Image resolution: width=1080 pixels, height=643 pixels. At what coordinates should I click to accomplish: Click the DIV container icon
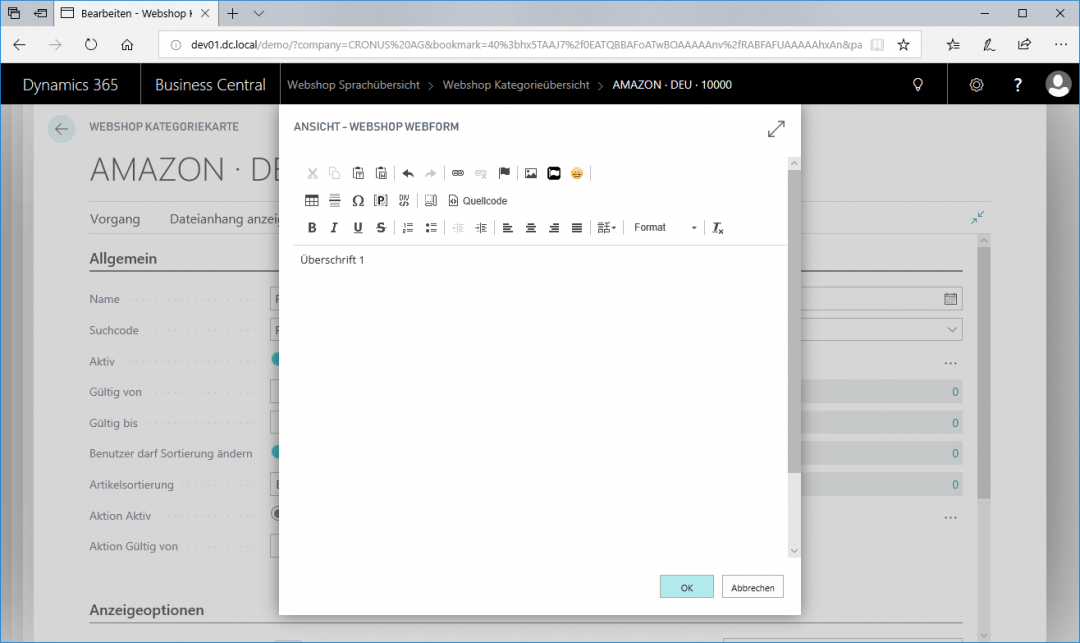tap(404, 200)
